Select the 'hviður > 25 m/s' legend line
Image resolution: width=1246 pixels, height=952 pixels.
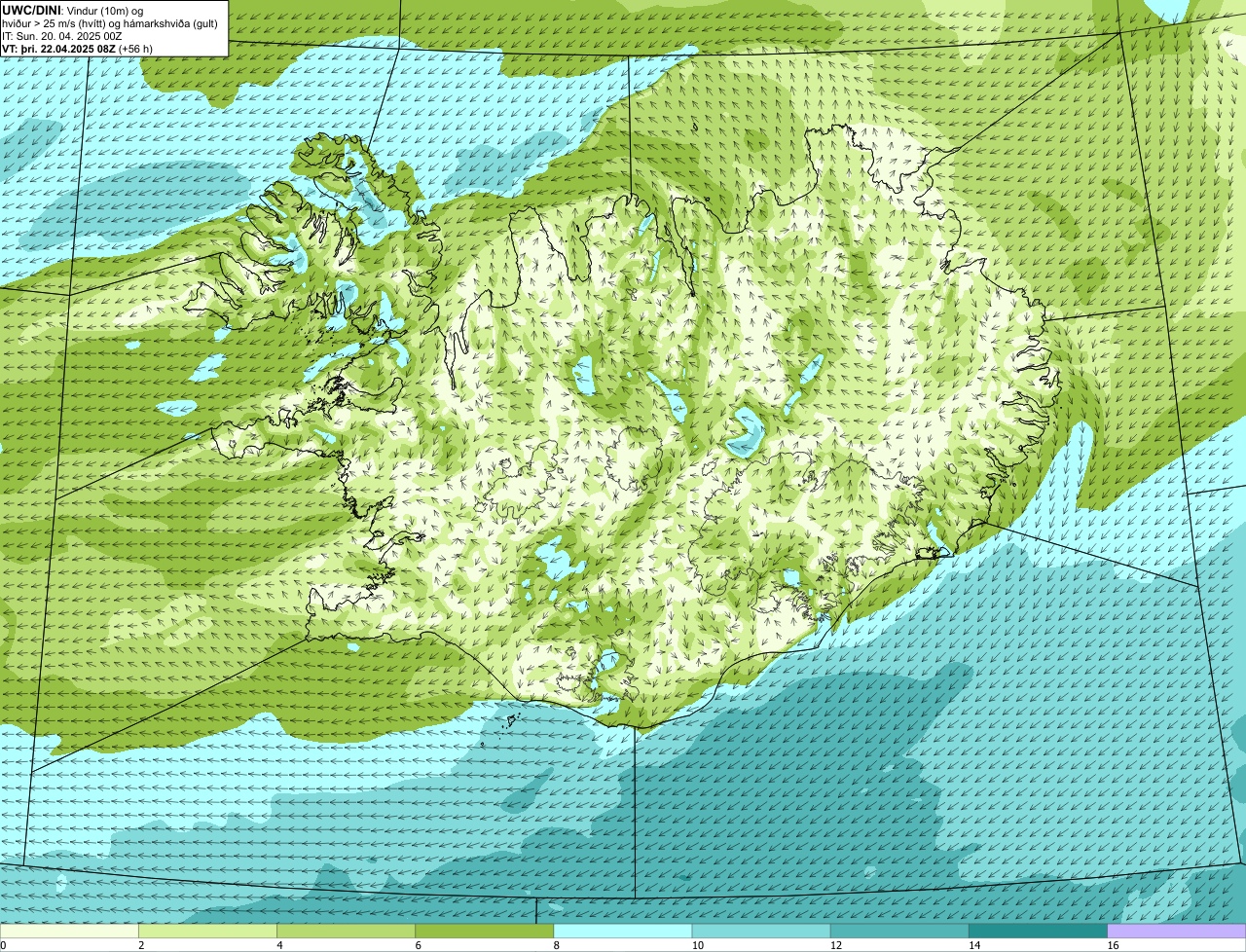pyautogui.click(x=109, y=23)
